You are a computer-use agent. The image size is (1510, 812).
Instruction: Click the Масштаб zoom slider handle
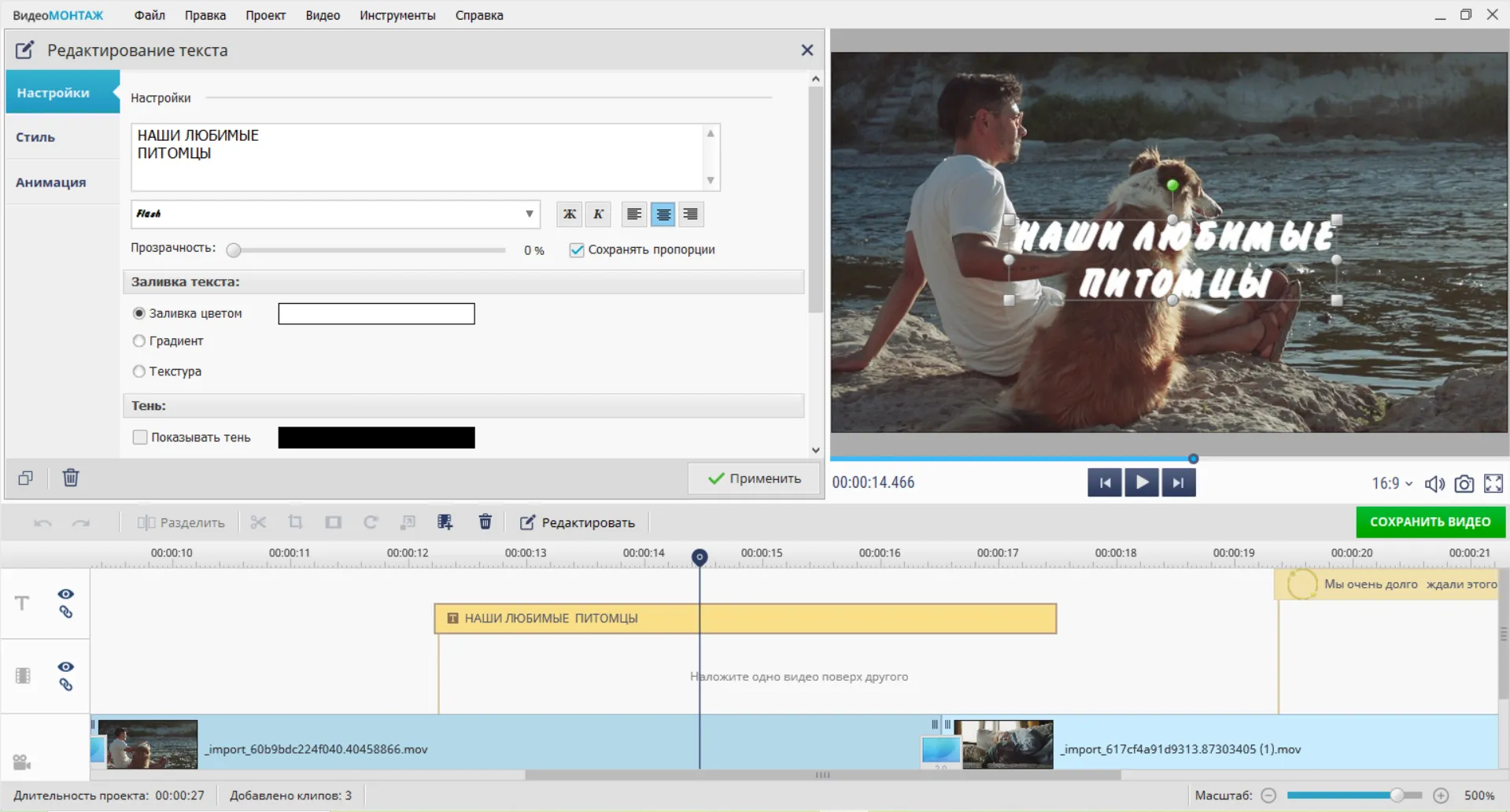tap(1397, 795)
